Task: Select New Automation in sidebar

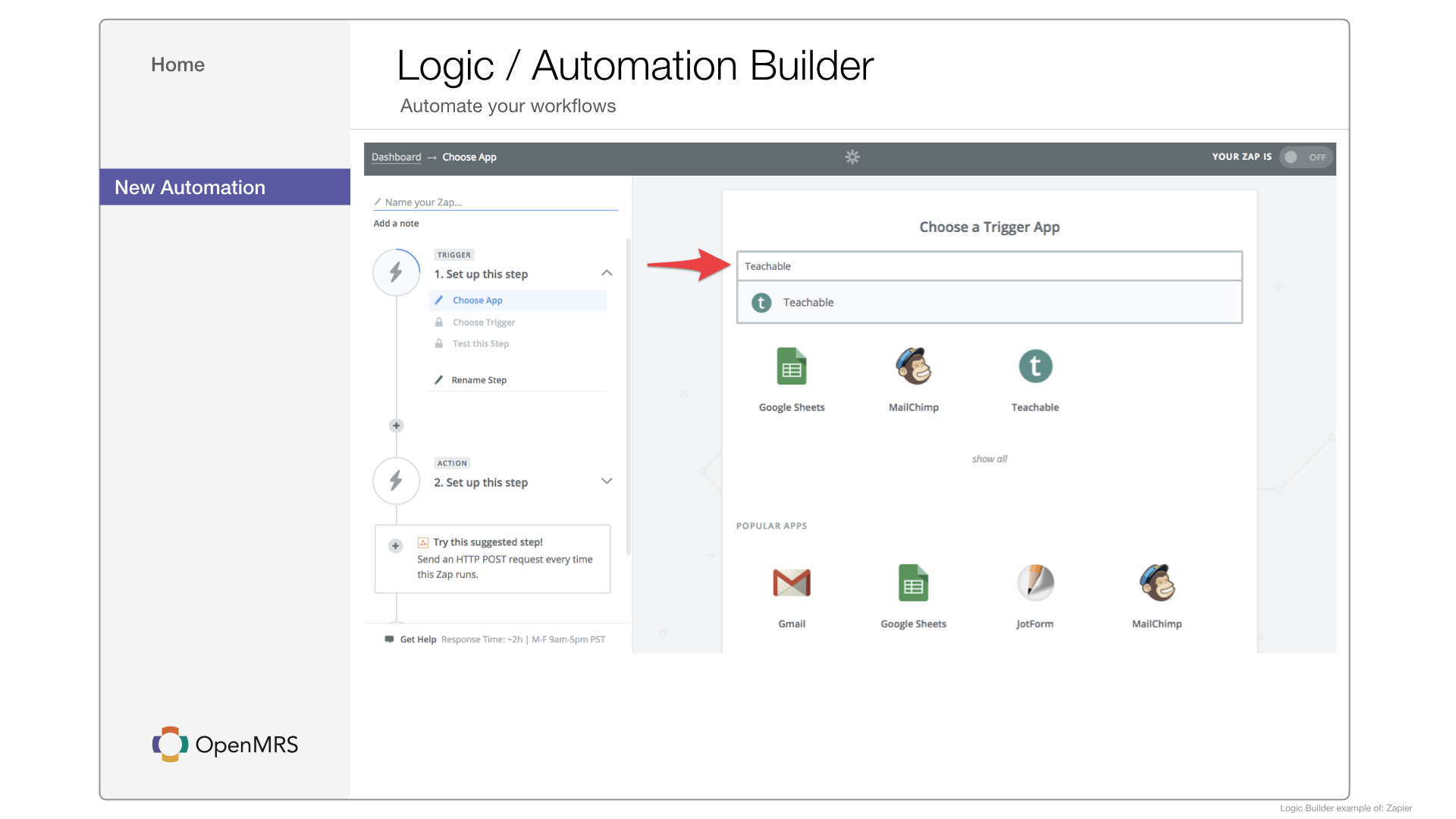Action: pos(225,187)
